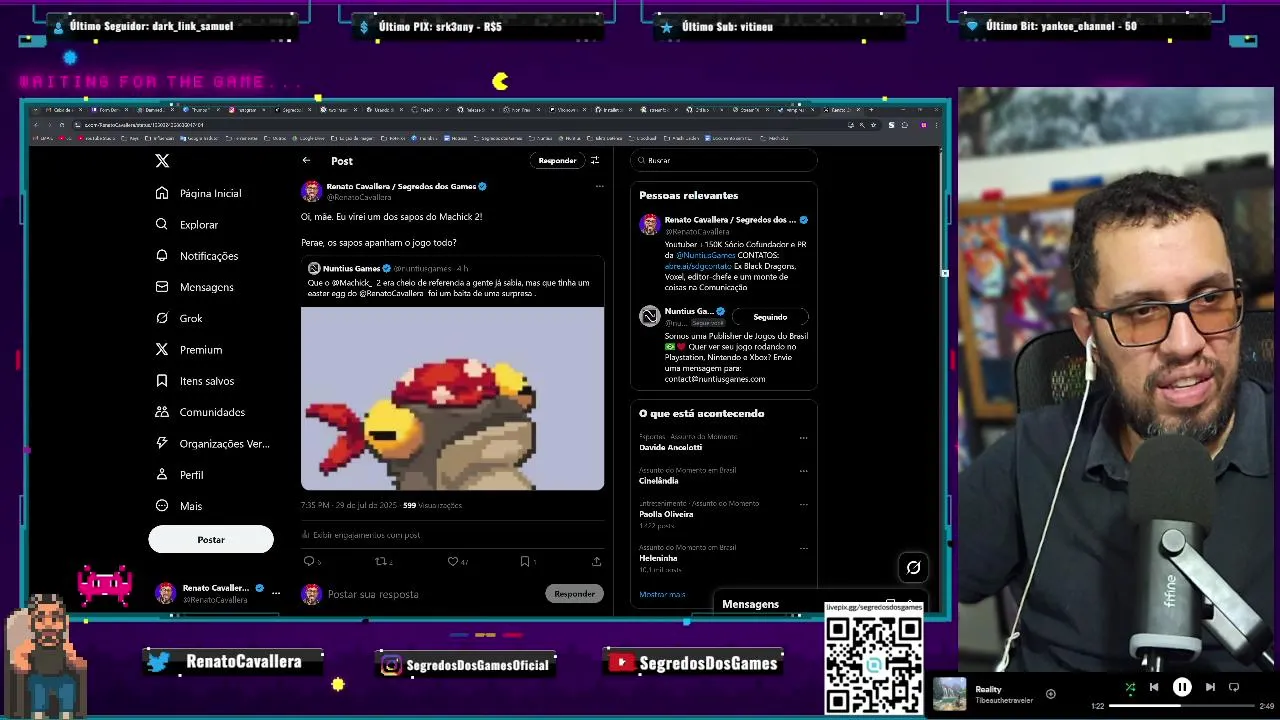
Task: Open Notificações in the sidebar
Action: 197,256
